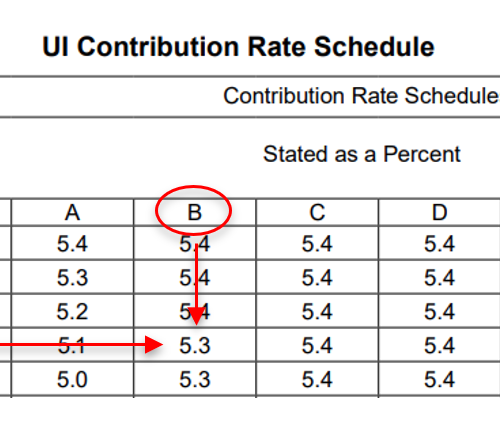Click the 5.1 cell crossed by the arrow

(x=72, y=345)
